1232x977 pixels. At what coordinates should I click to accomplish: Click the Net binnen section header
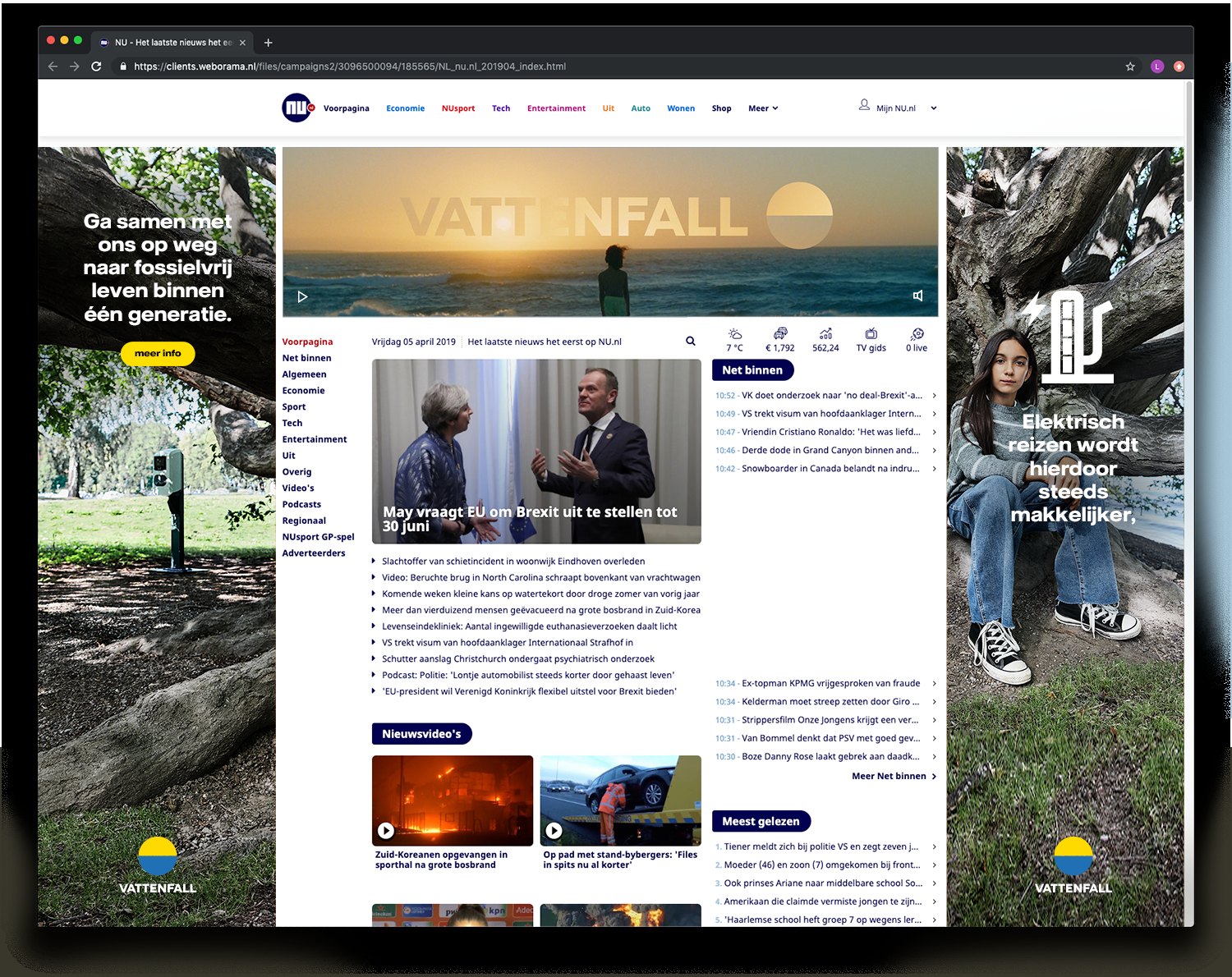[x=752, y=370]
